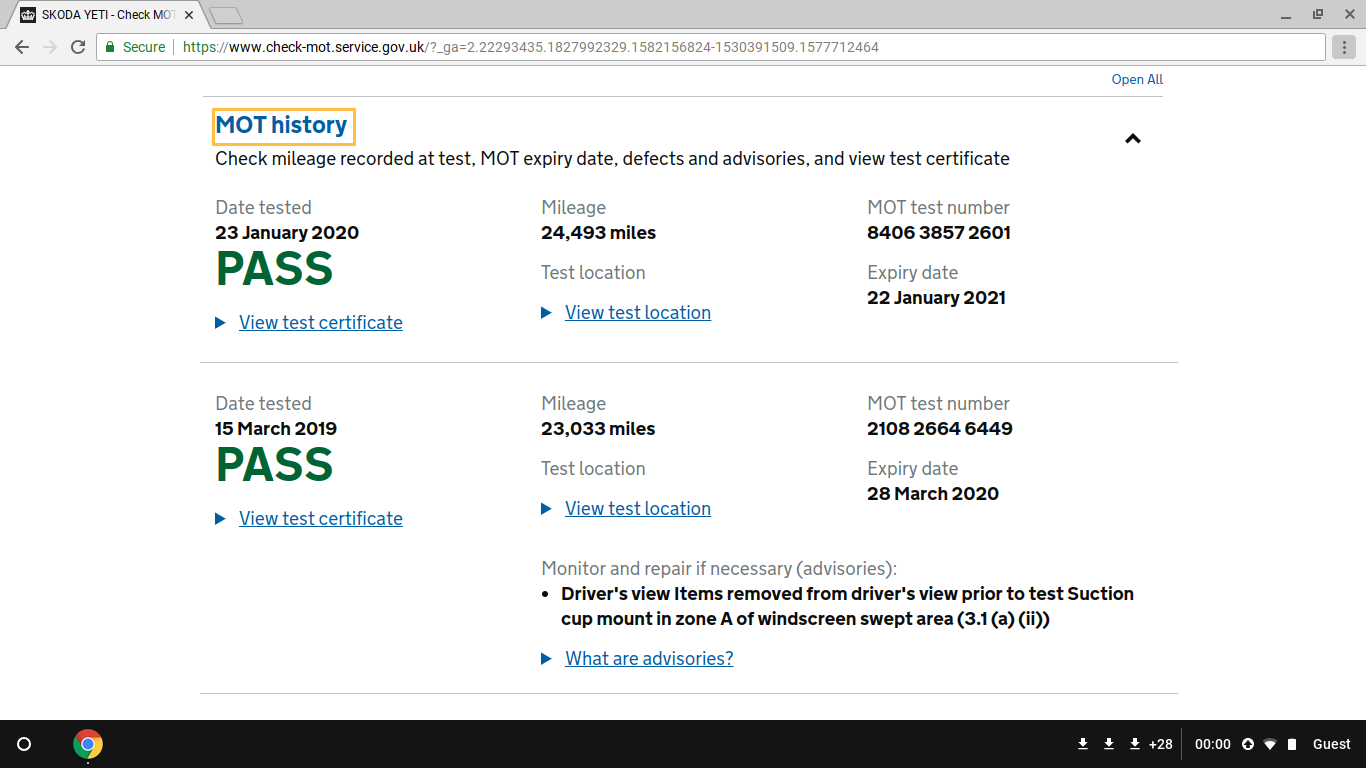
Task: Click the browser back arrow
Action: (x=22, y=47)
